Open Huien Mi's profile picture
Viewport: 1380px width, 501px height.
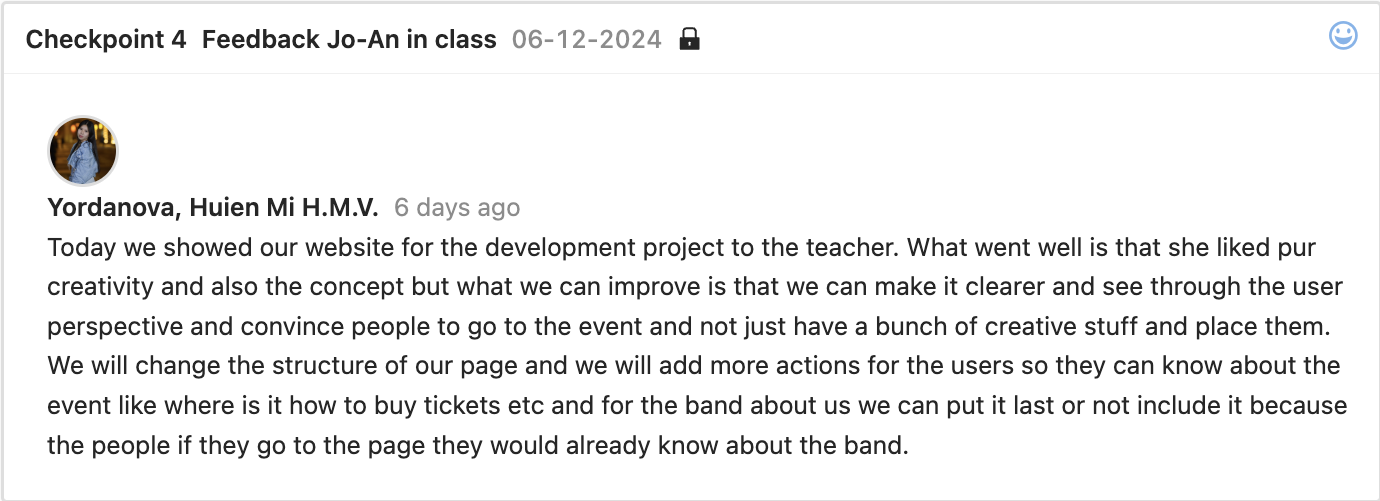[84, 151]
